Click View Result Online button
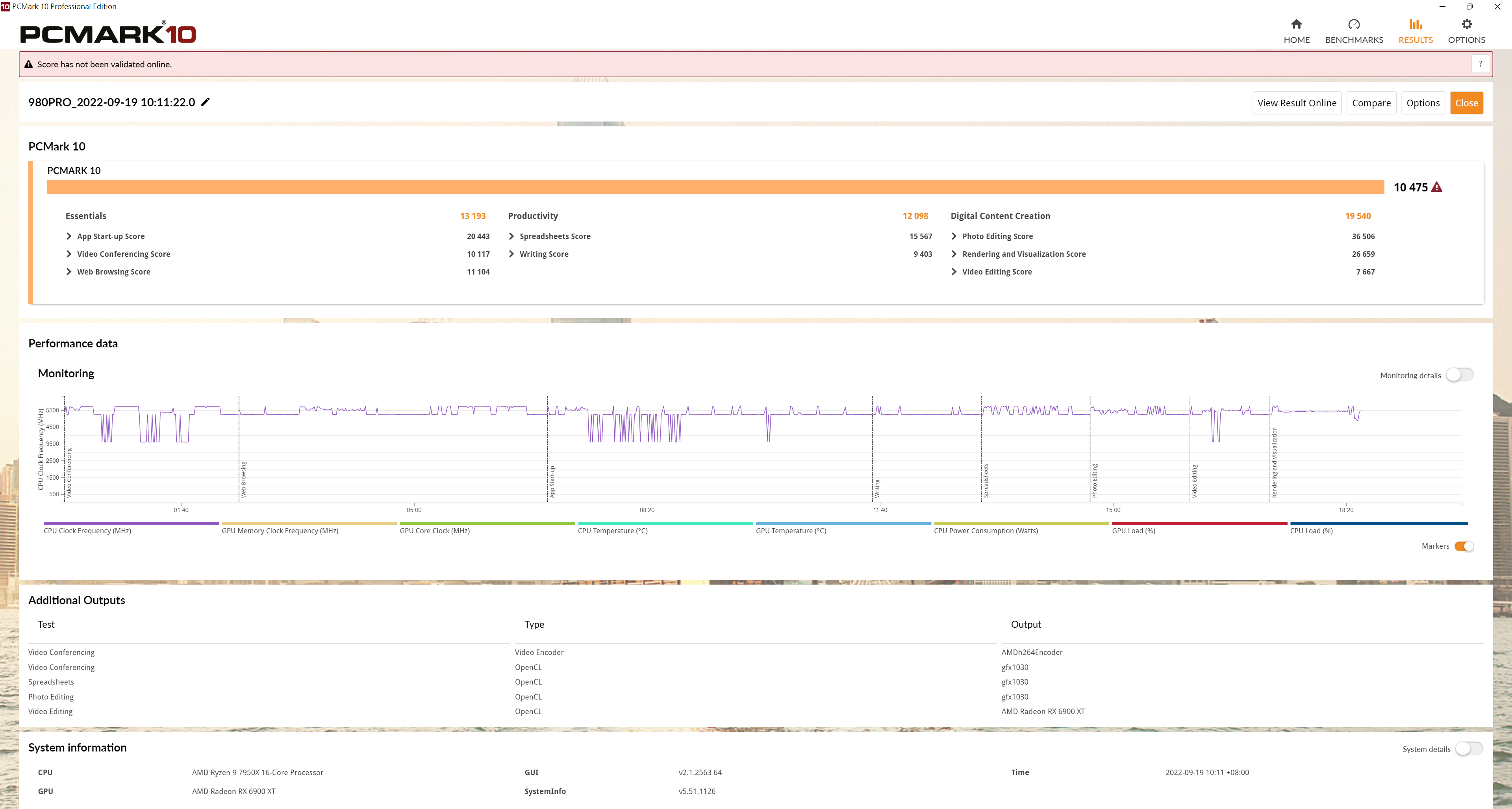 (1297, 103)
